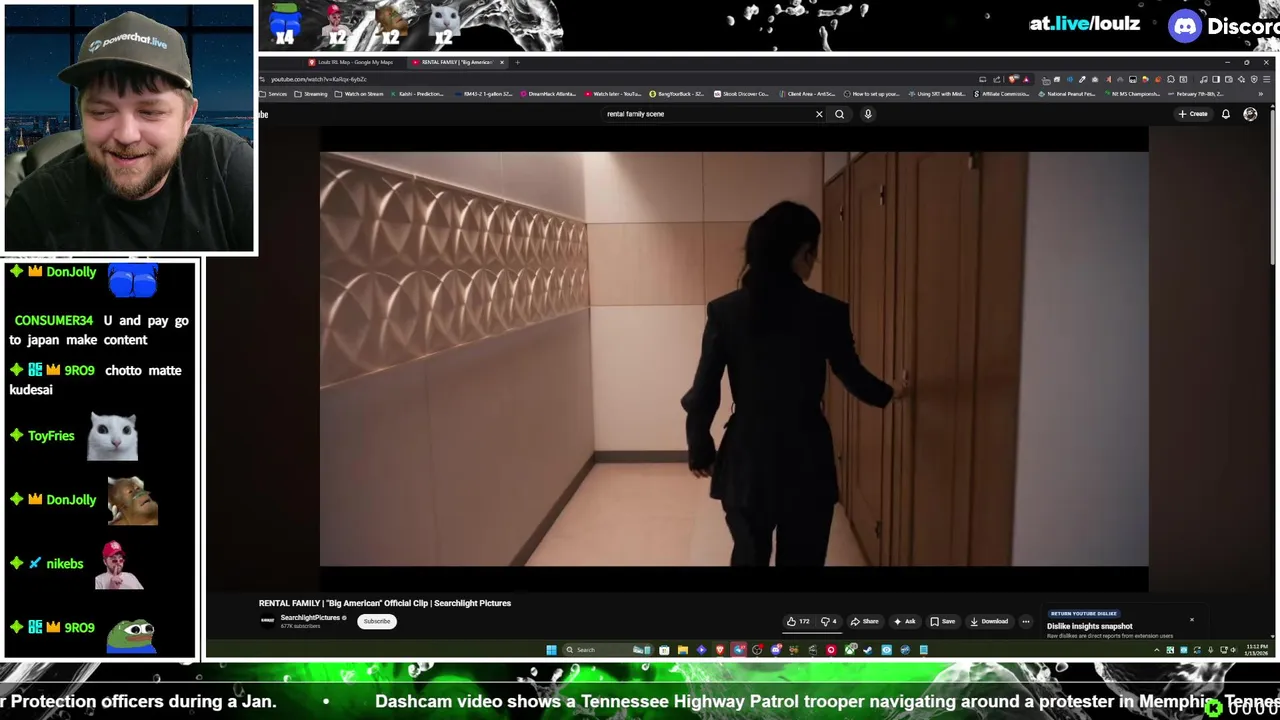The height and width of the screenshot is (720, 1280).
Task: Click 9RO9's 'chotto matte kudesai' message
Action: [96, 380]
